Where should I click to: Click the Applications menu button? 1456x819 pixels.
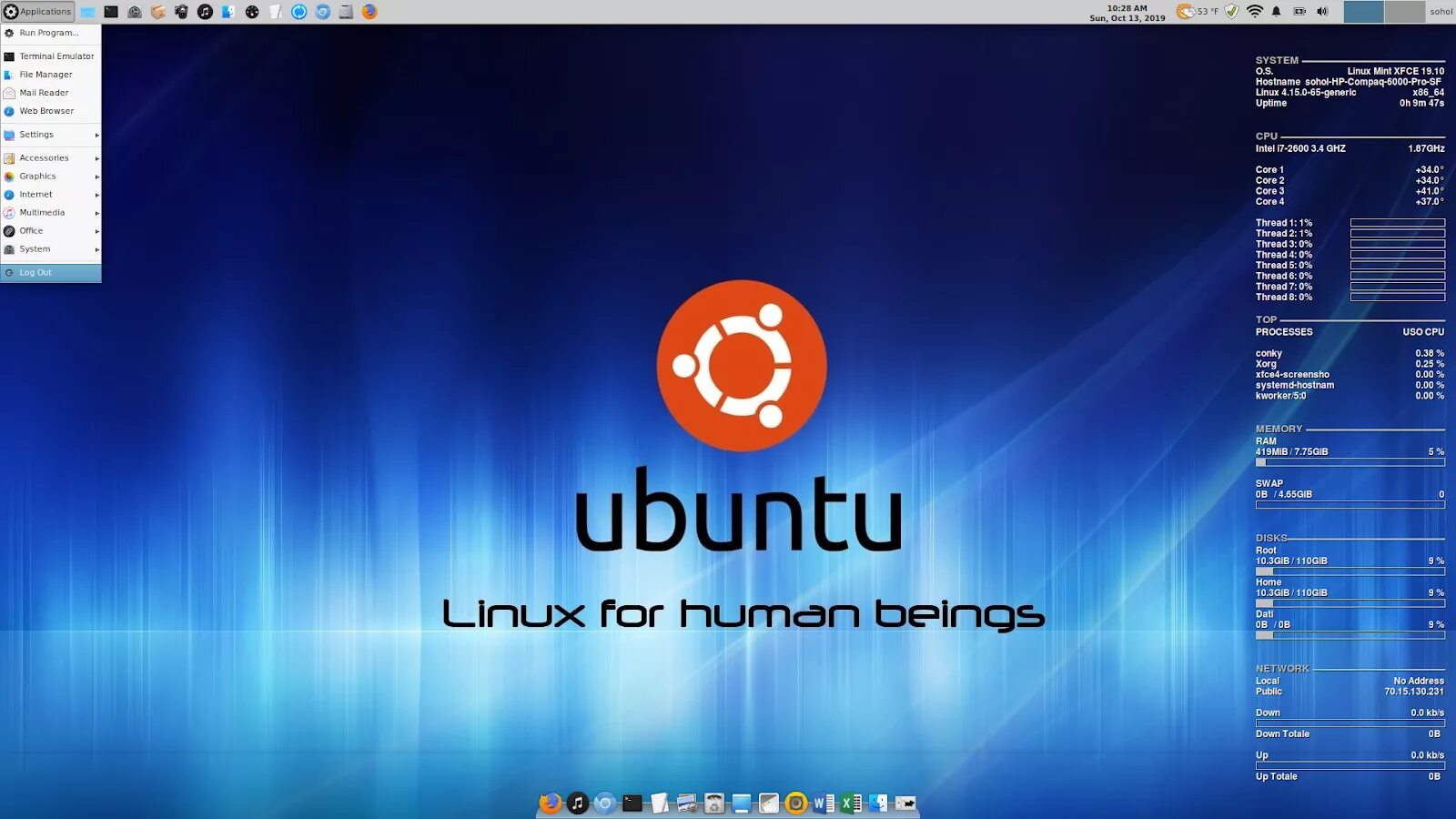click(37, 11)
